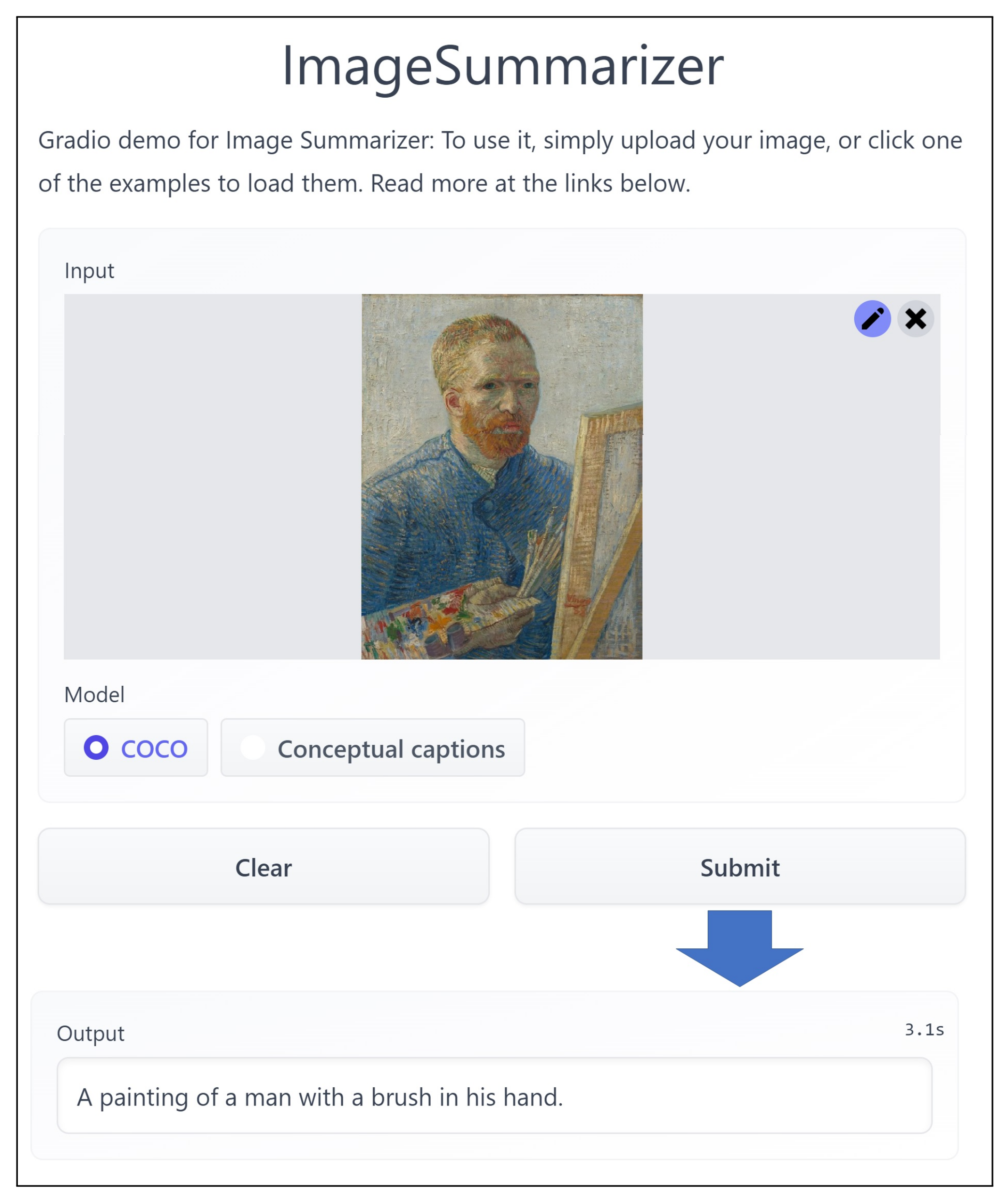Select the COCO model radio button
The height and width of the screenshot is (1197, 1008).
[x=97, y=747]
